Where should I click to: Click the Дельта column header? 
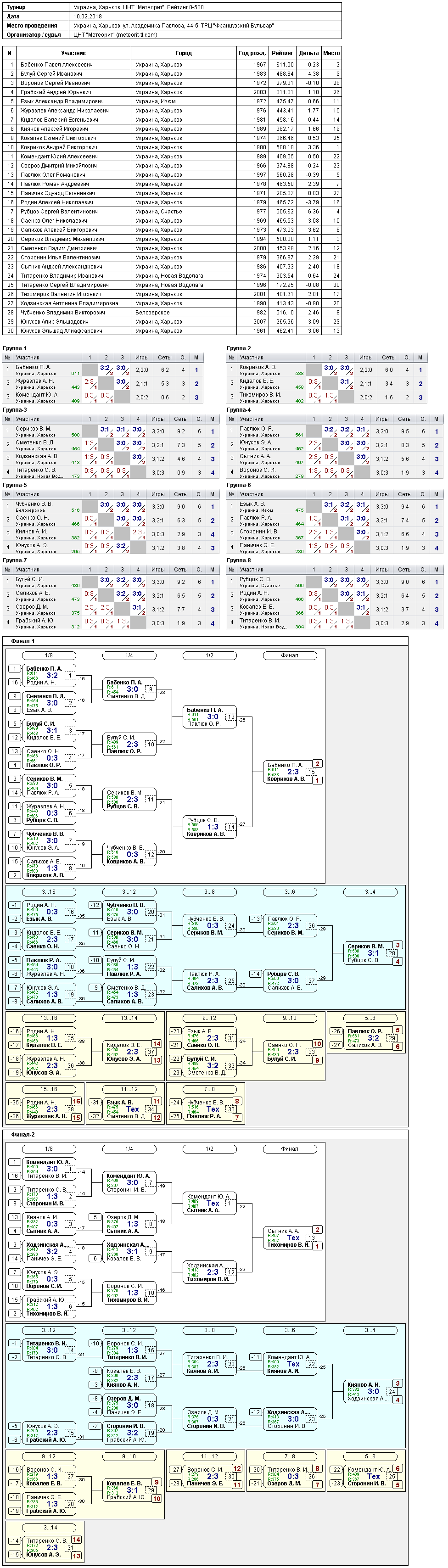(308, 53)
